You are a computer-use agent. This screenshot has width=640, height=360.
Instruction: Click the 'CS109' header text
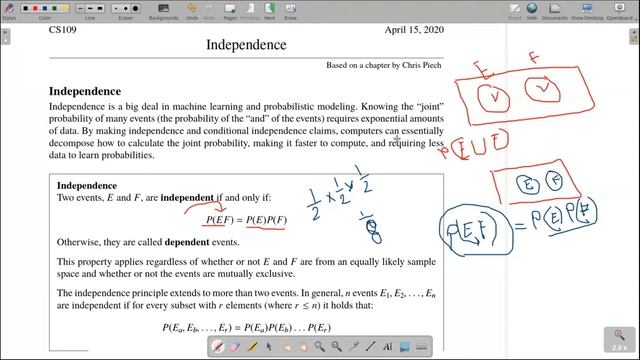point(62,29)
